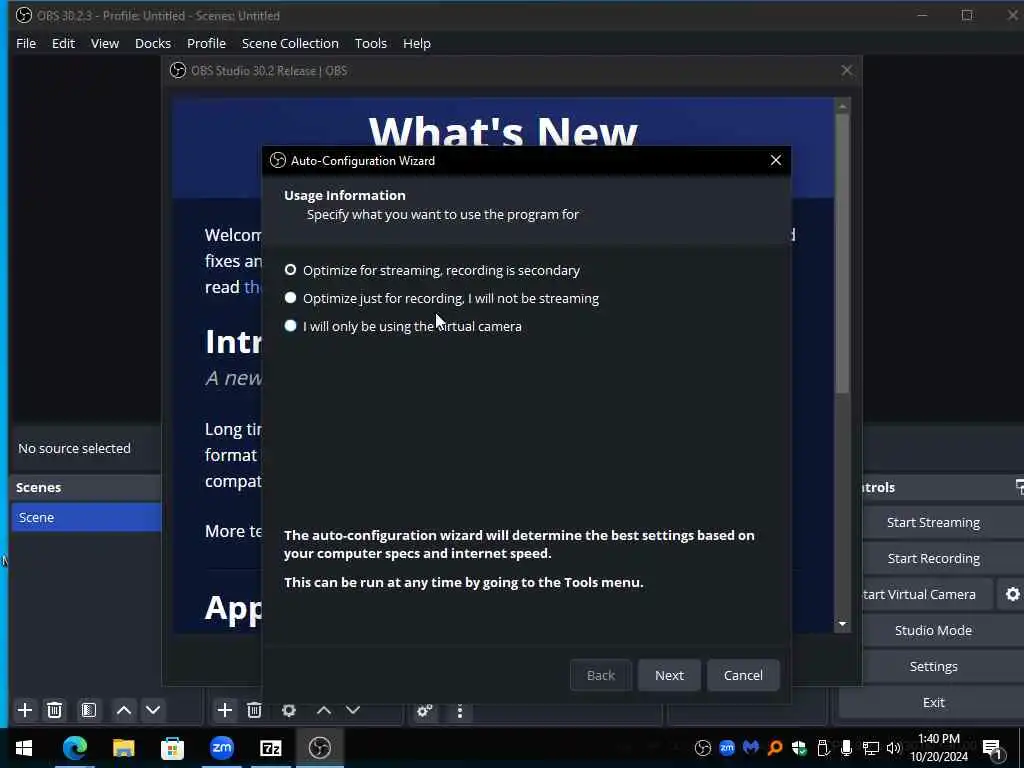Select only using virtual camera option
The image size is (1024, 768).
pos(403,327)
